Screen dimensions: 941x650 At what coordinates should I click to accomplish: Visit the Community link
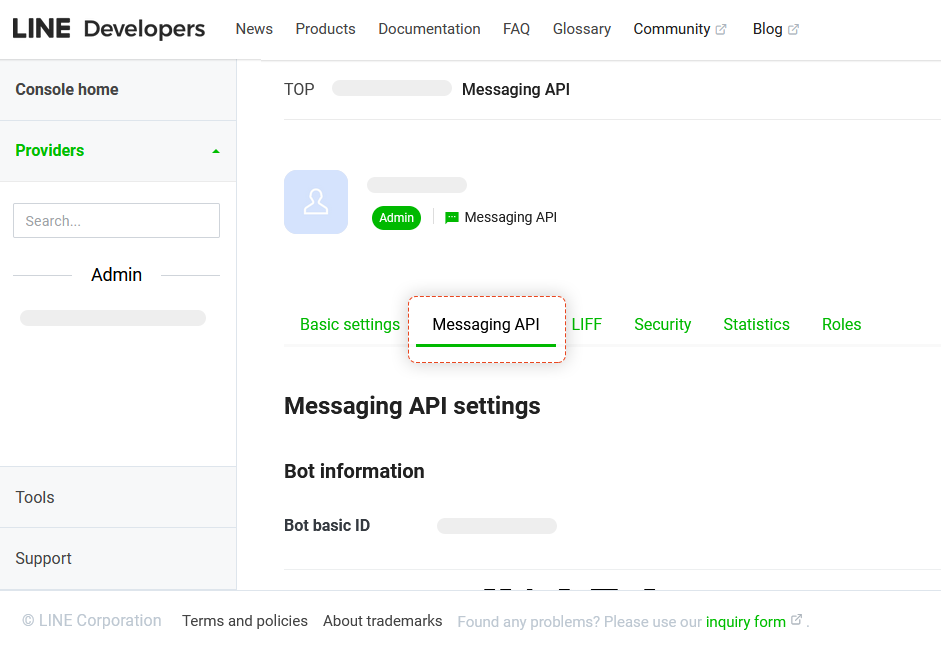(x=672, y=29)
